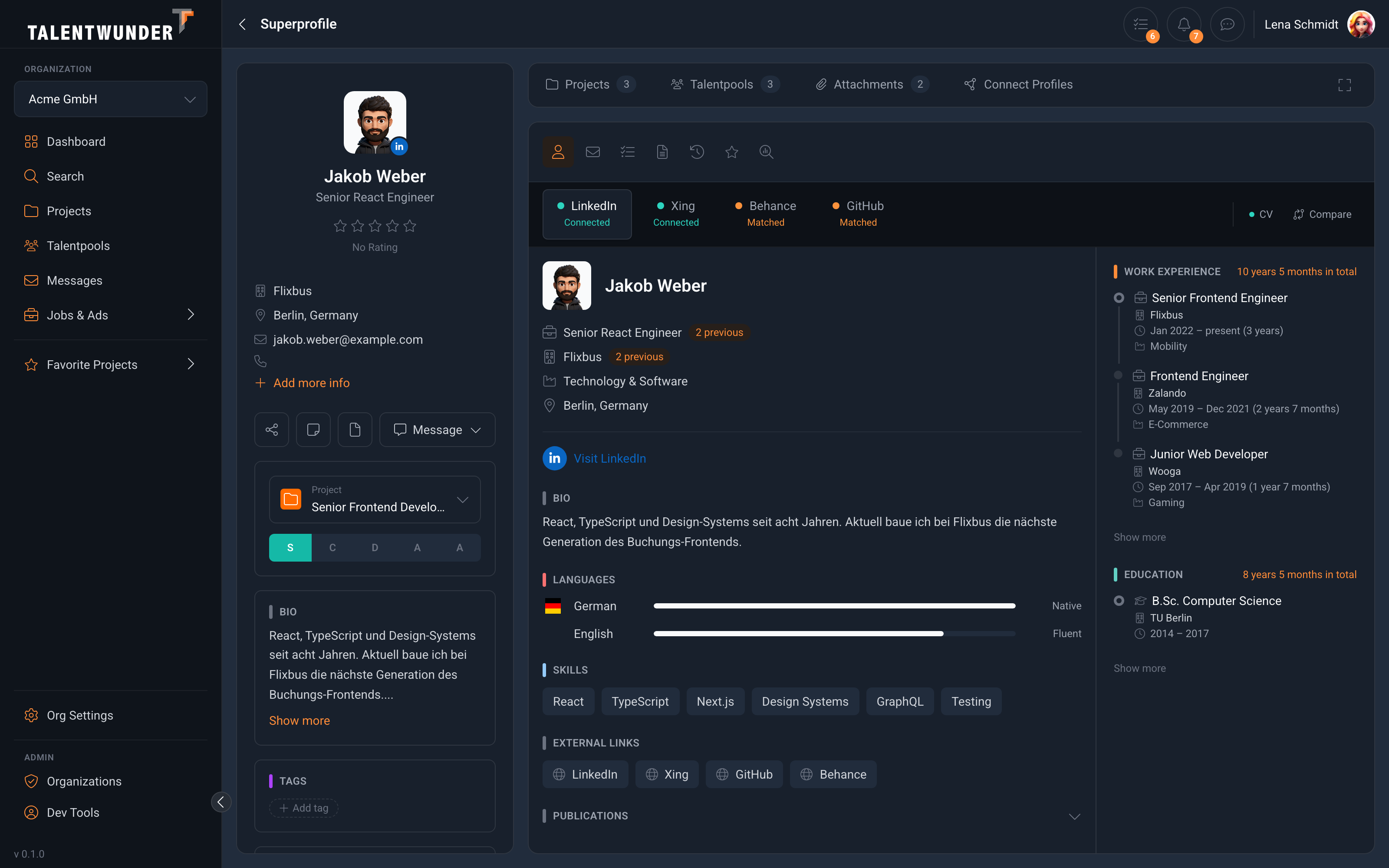Open the Message dropdown button

point(438,429)
